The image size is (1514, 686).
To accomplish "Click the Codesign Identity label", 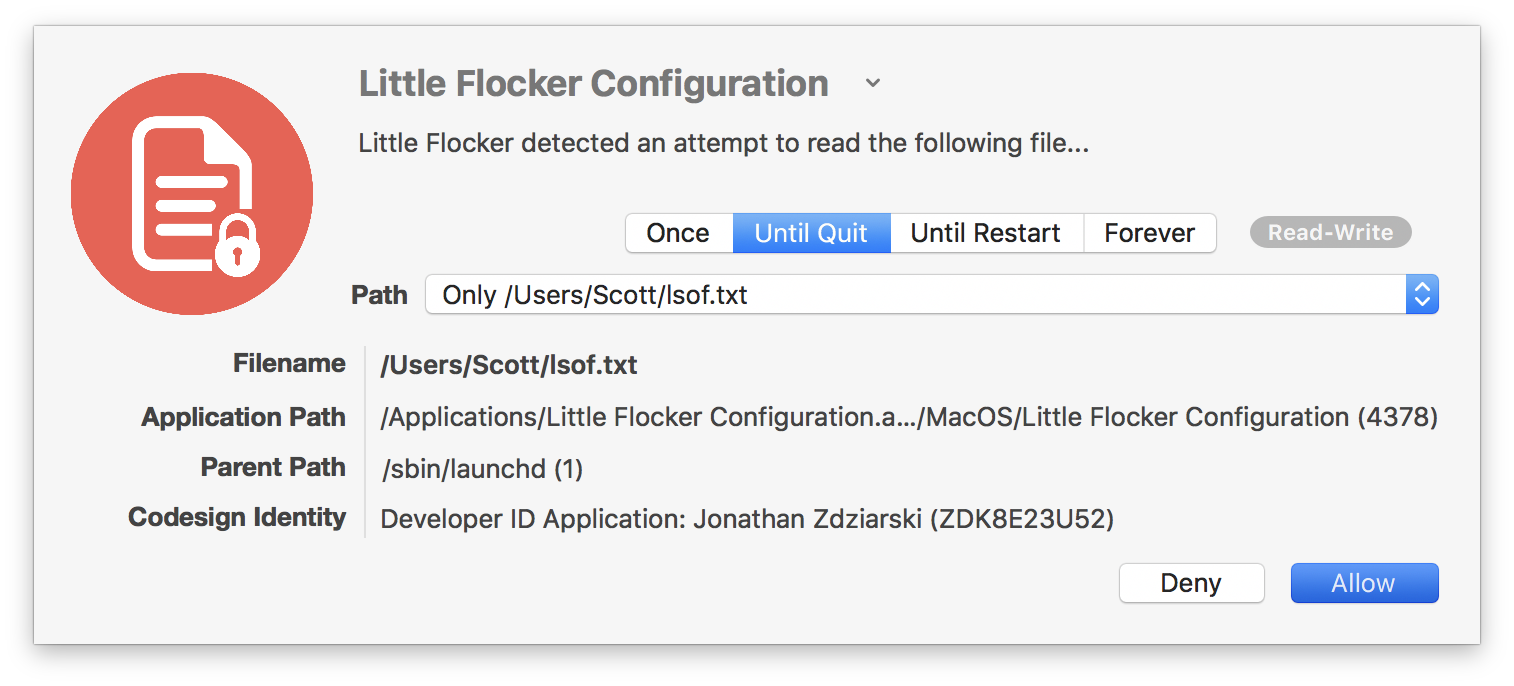I will coord(237,518).
